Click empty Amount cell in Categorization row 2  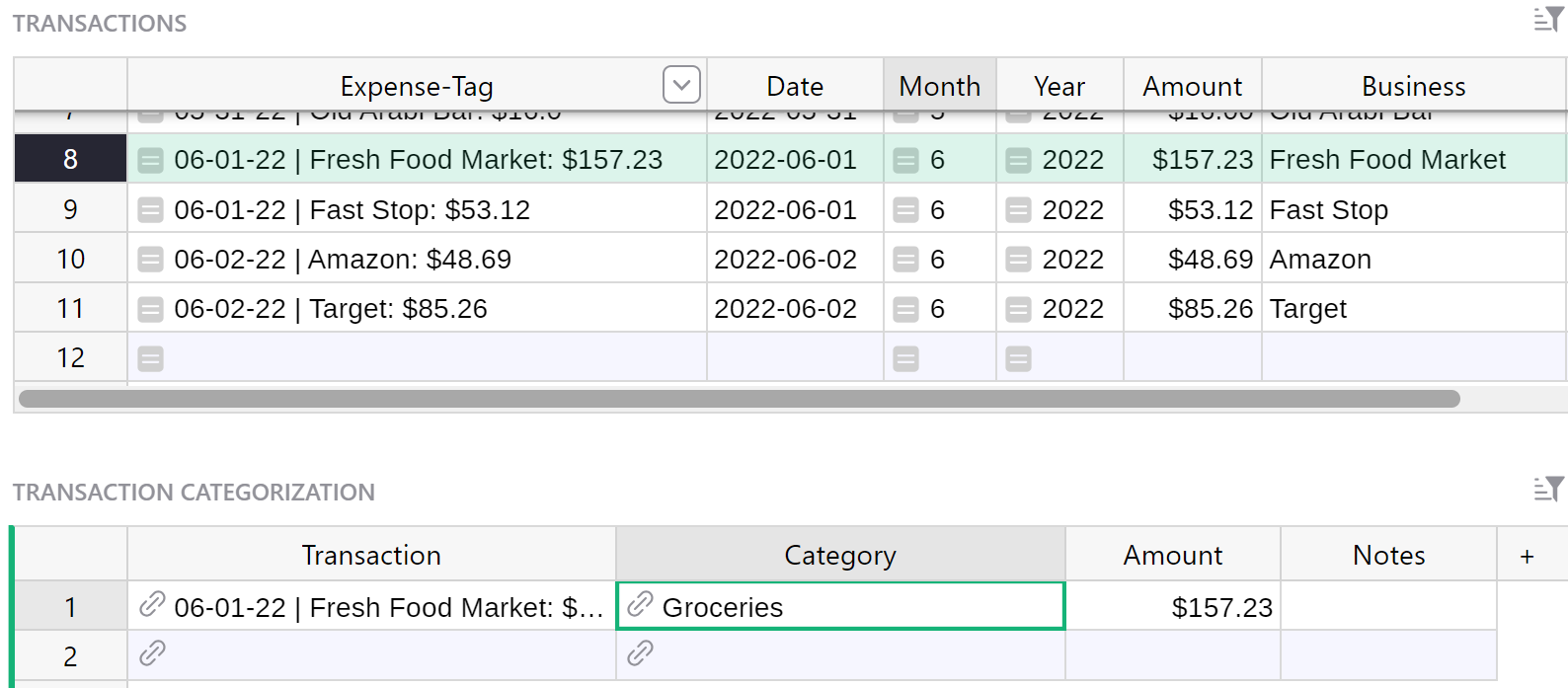pos(1173,655)
